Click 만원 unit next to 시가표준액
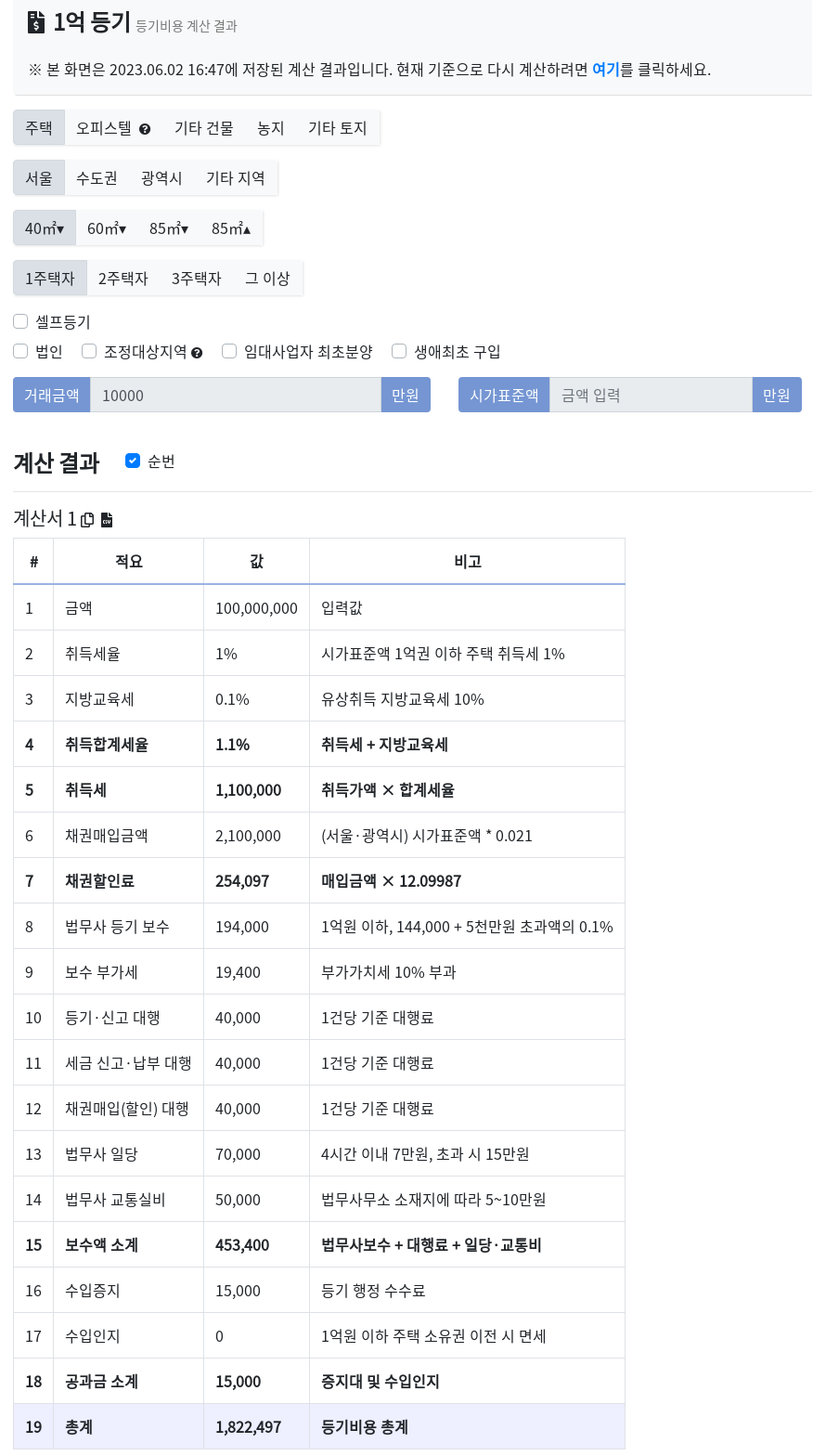The height and width of the screenshot is (1456, 813). click(777, 395)
